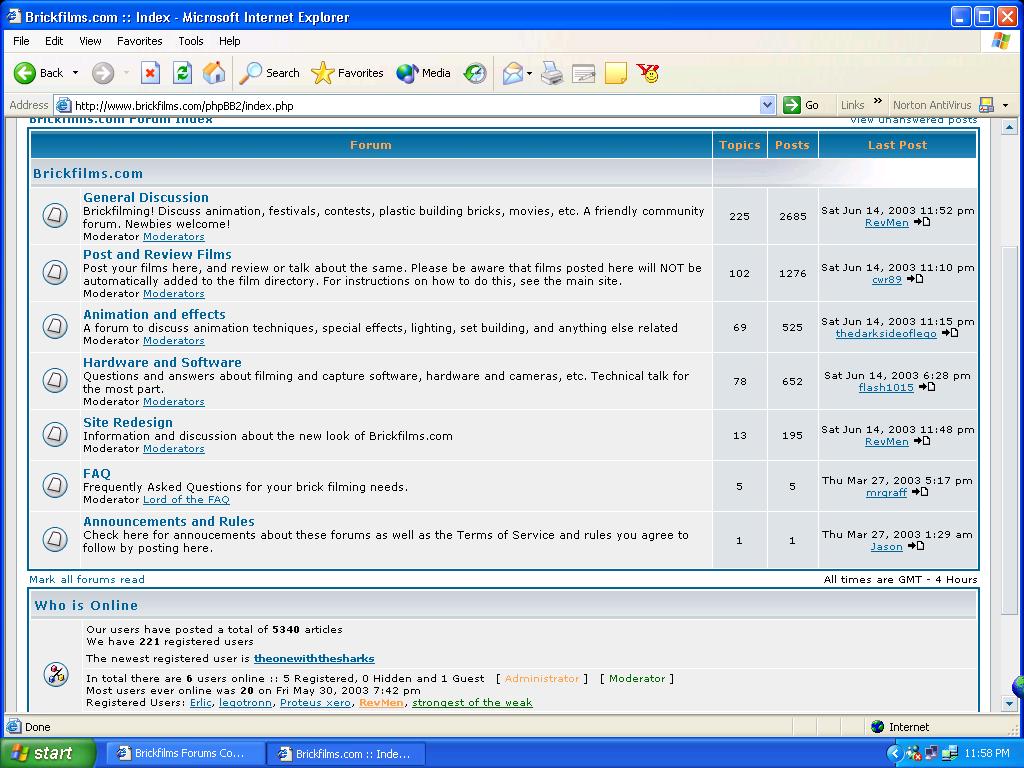The height and width of the screenshot is (768, 1024).
Task: Open the online user legotronn profile
Action: pyautogui.click(x=246, y=703)
